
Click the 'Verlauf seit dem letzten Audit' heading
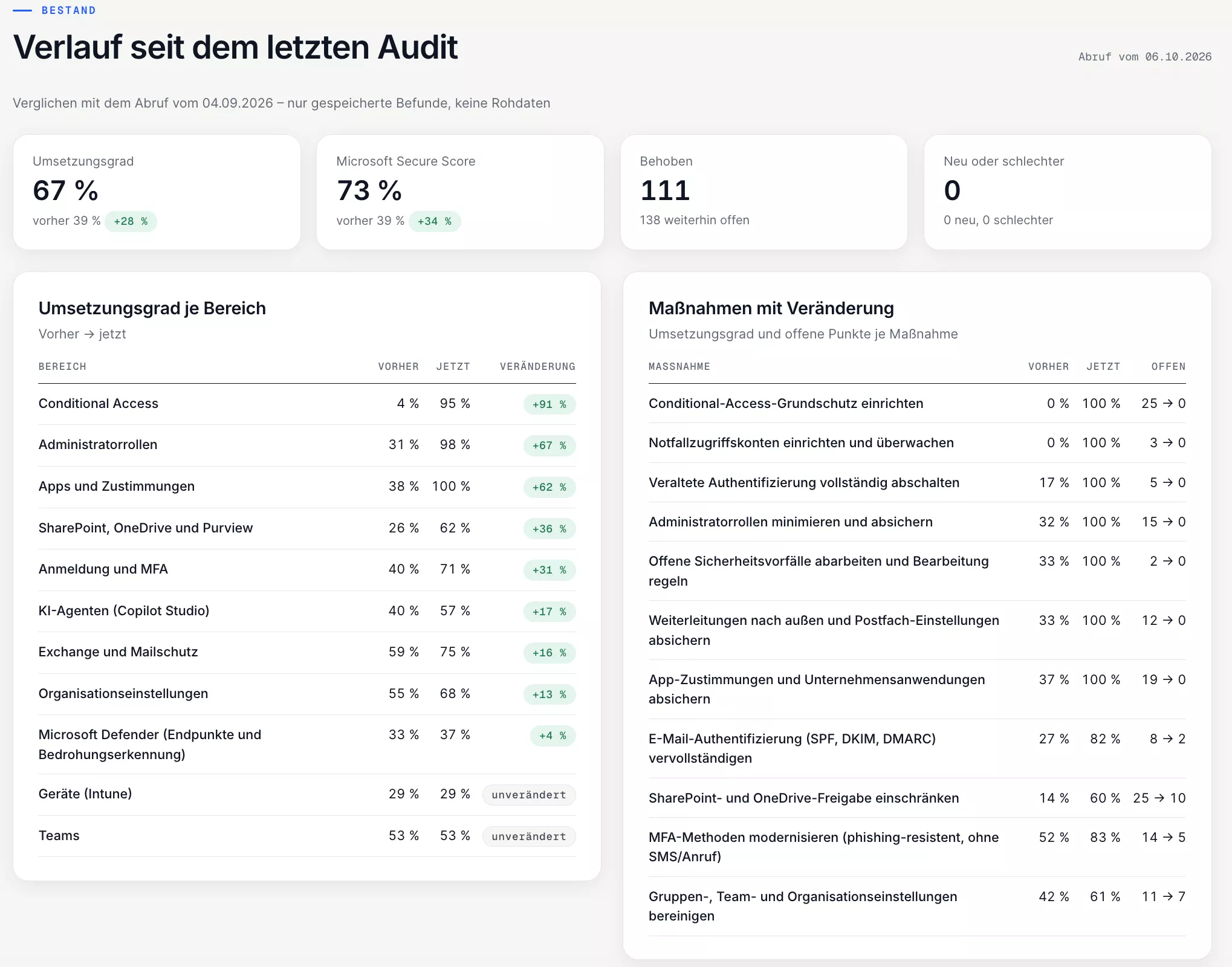point(235,47)
